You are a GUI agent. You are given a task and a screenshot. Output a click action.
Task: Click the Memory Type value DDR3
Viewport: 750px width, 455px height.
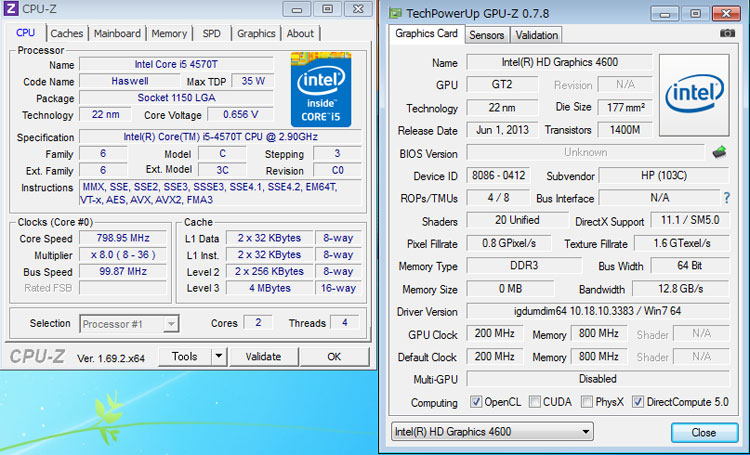click(524, 265)
